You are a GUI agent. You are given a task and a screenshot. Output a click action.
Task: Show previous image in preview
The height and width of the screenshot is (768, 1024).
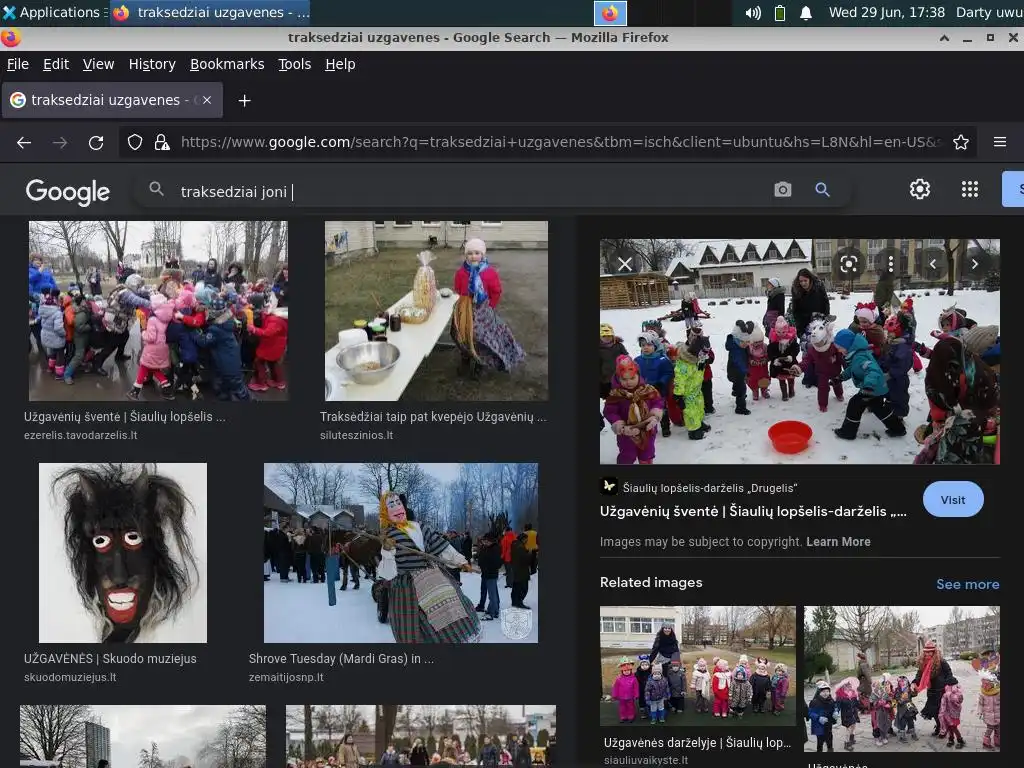933,264
